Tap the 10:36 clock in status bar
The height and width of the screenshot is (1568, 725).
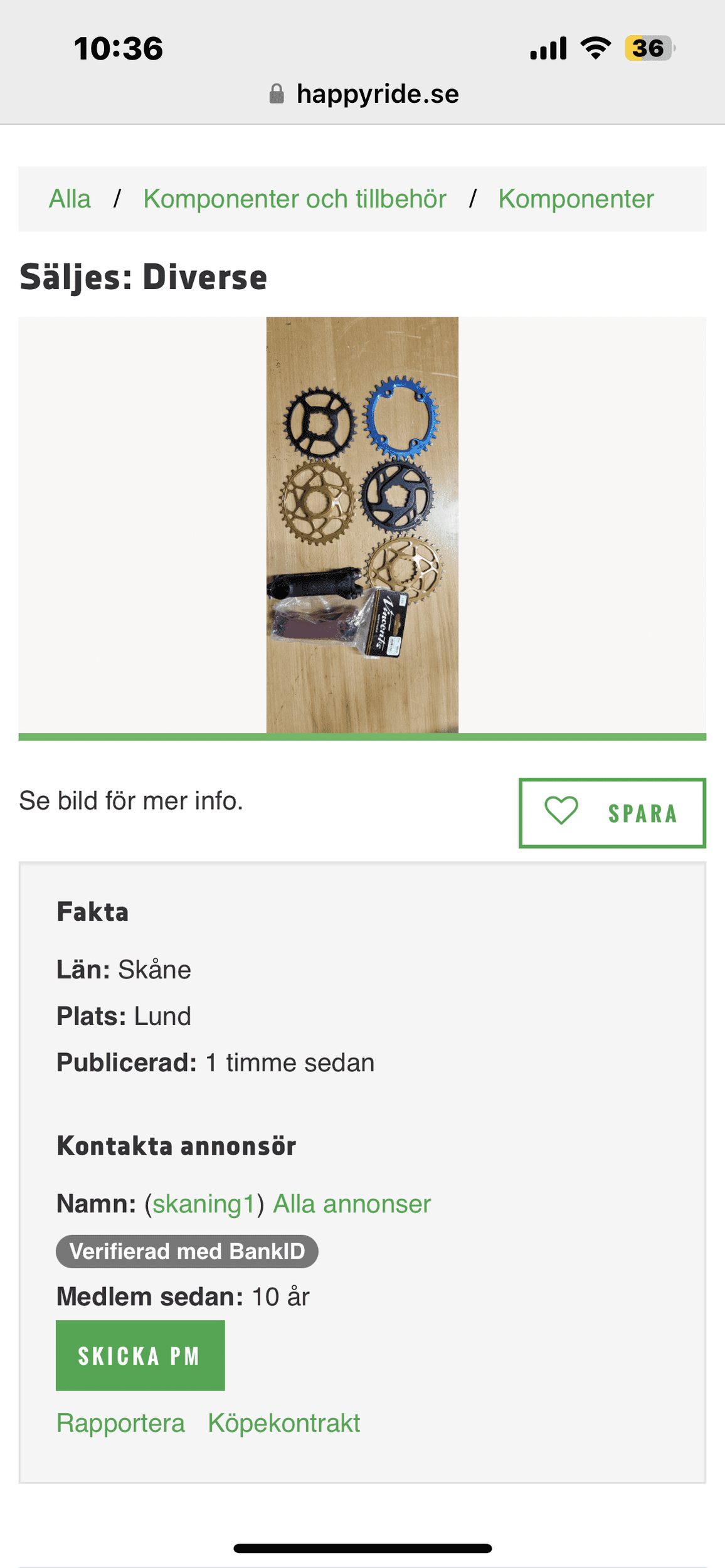(119, 48)
